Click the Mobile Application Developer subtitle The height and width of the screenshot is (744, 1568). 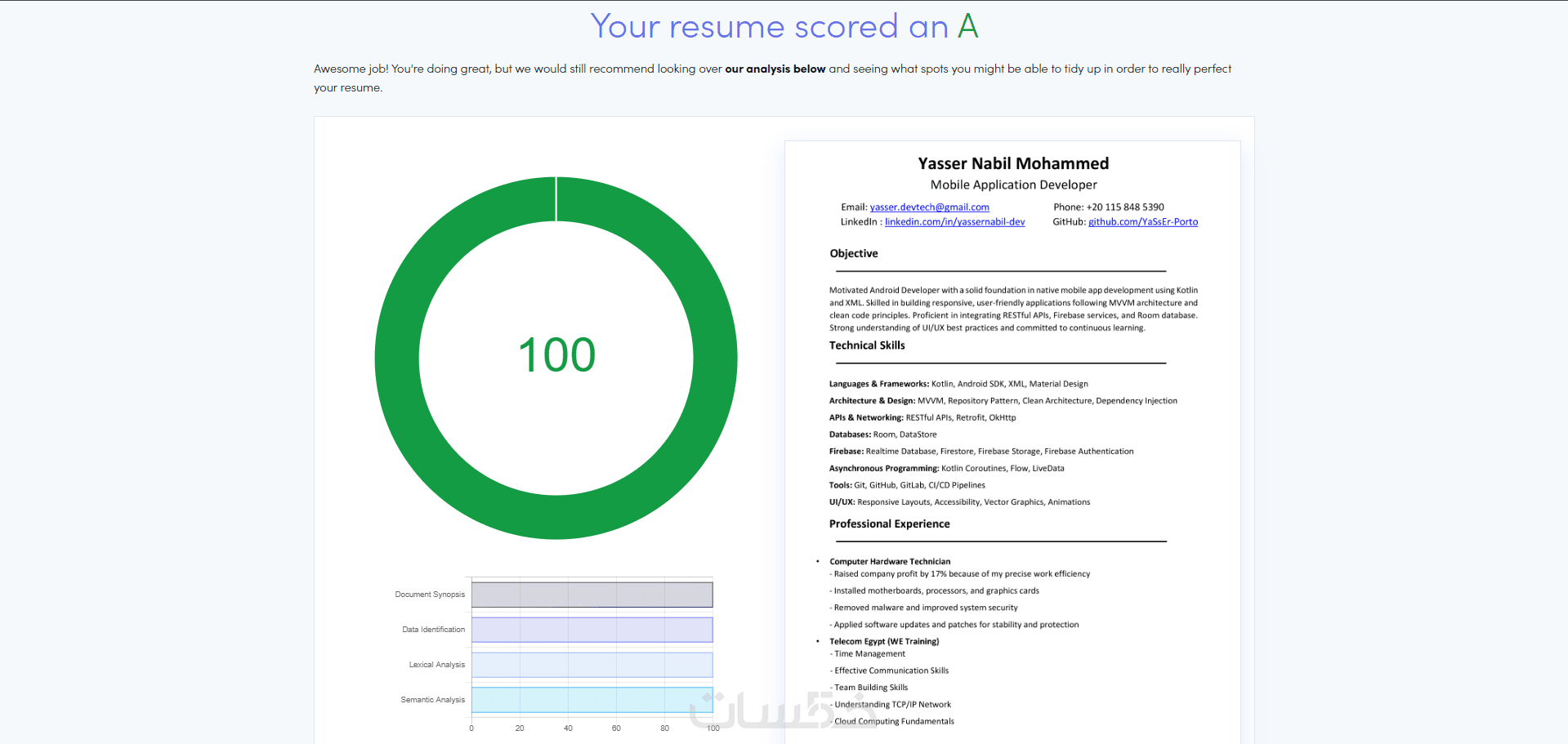pyautogui.click(x=1013, y=185)
